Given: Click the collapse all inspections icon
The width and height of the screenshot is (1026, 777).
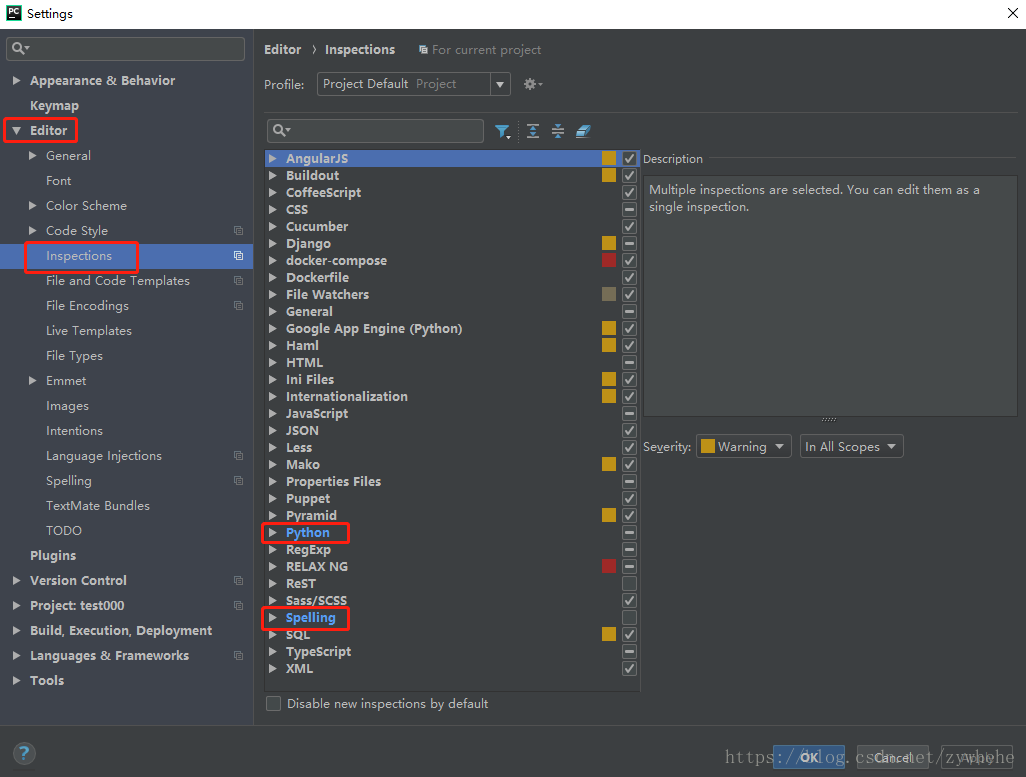Looking at the screenshot, I should (558, 131).
